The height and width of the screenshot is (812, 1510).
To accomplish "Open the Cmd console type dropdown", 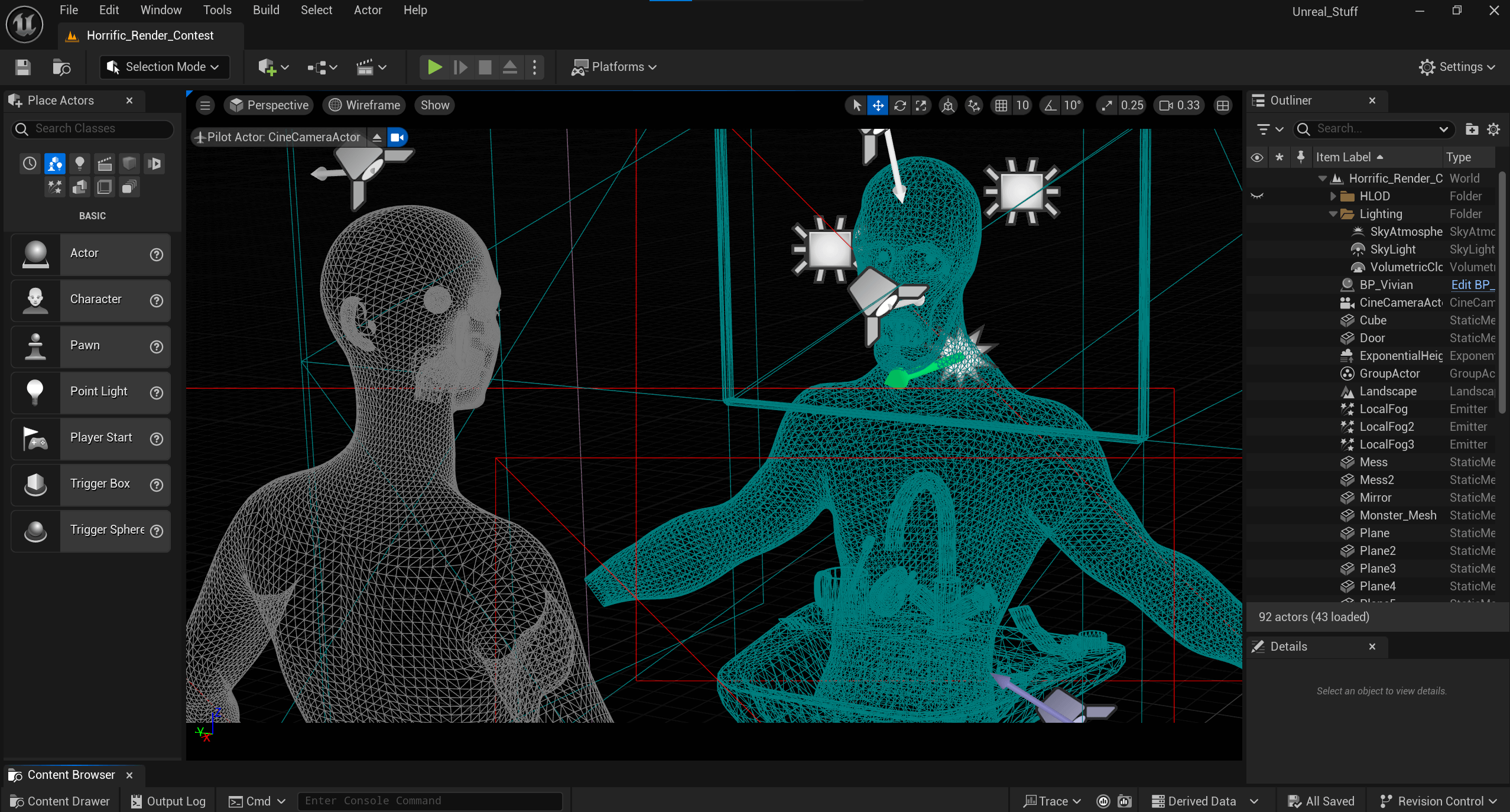I will (257, 801).
